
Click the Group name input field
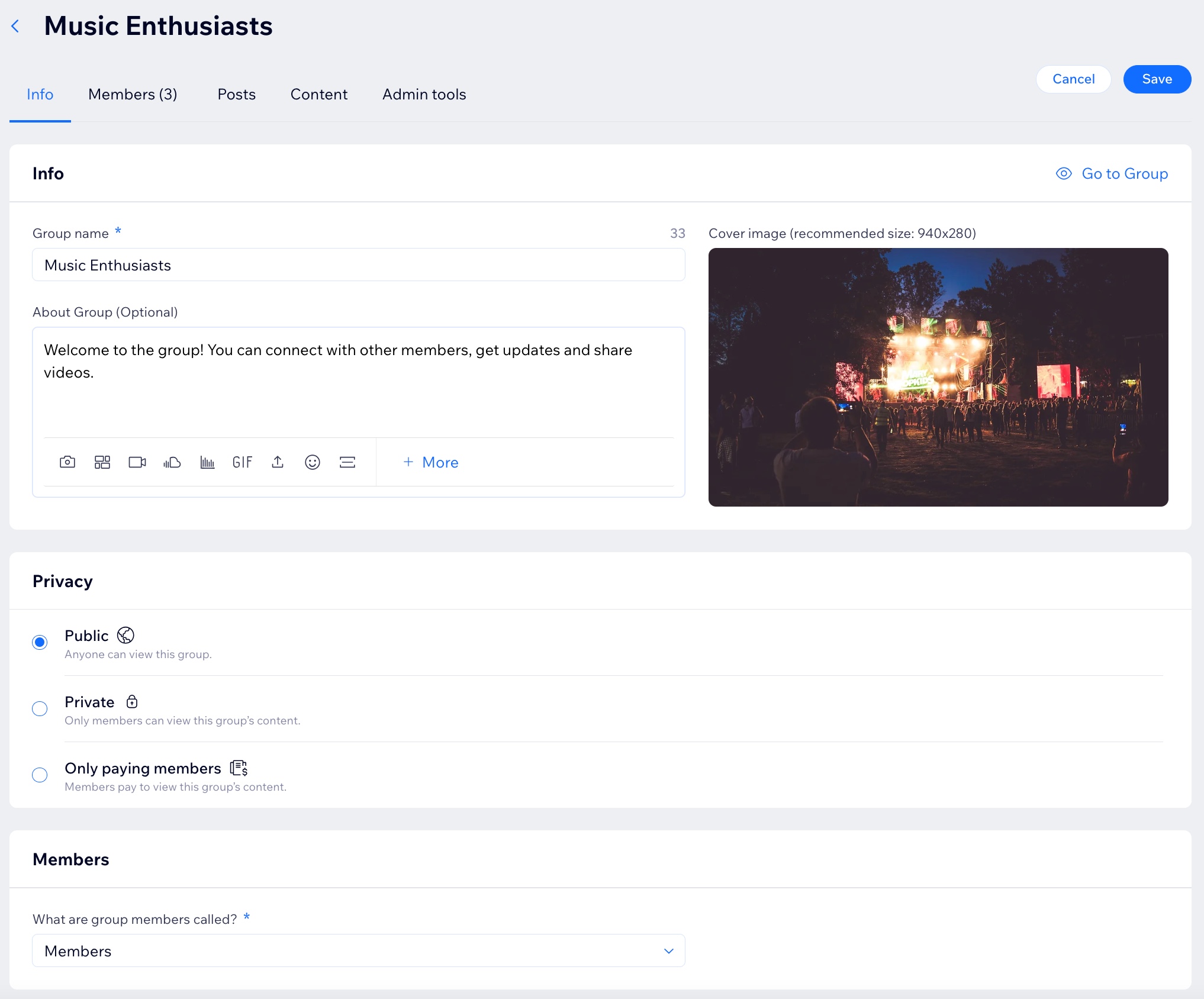pos(358,265)
